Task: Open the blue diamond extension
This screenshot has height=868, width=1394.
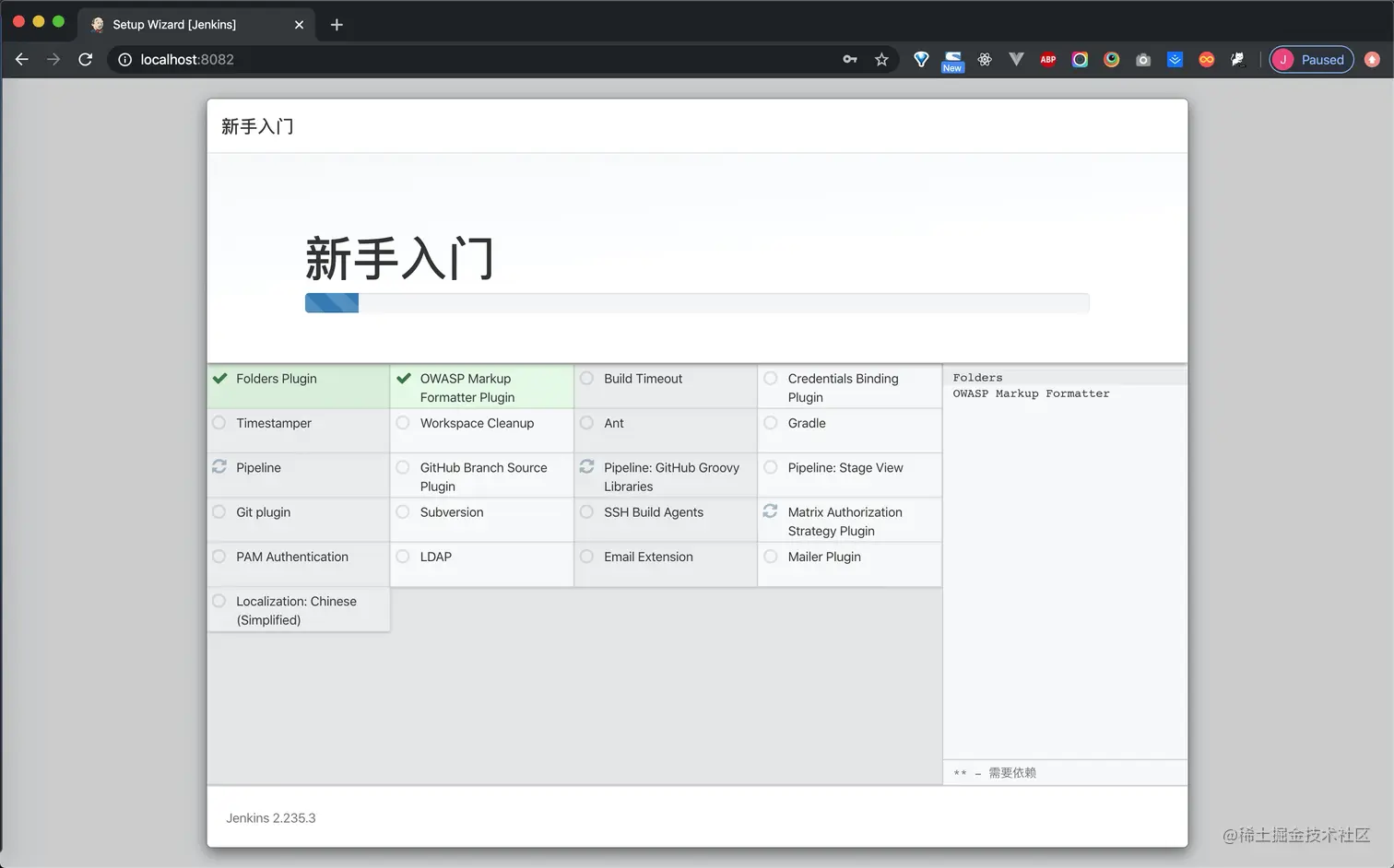Action: tap(921, 59)
